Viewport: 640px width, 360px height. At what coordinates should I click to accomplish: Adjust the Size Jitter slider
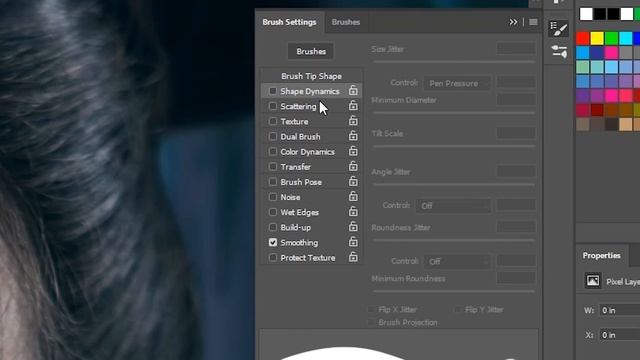[454, 62]
